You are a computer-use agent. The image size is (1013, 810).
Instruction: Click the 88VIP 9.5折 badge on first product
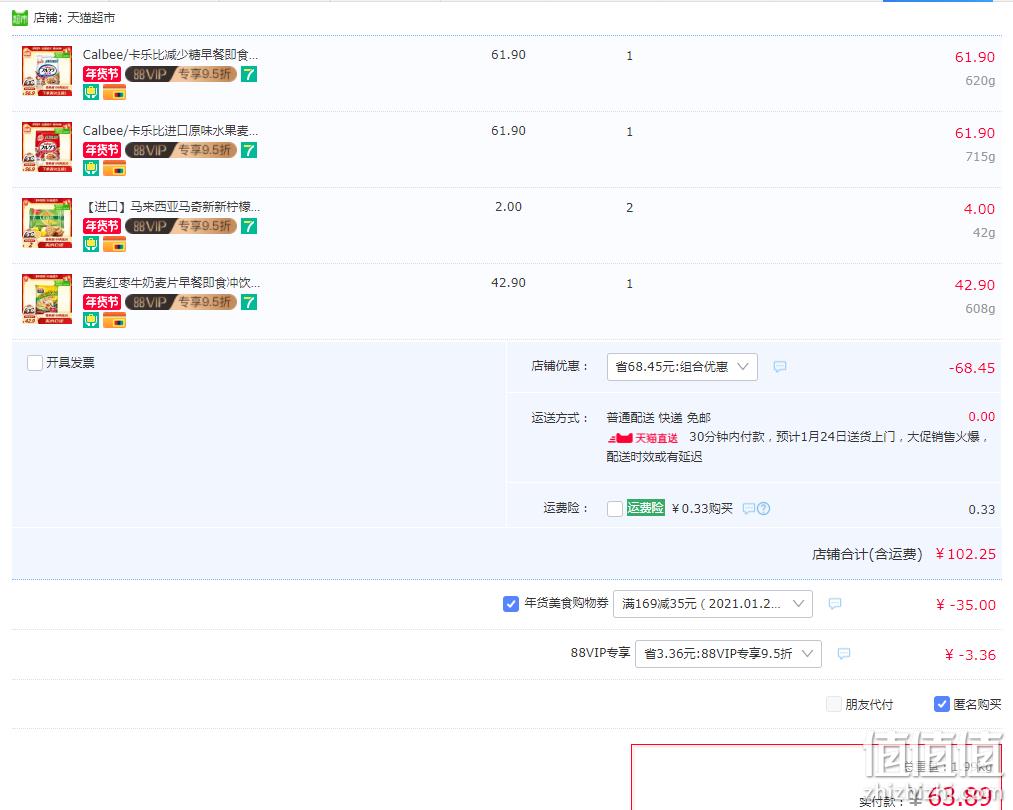tap(181, 74)
